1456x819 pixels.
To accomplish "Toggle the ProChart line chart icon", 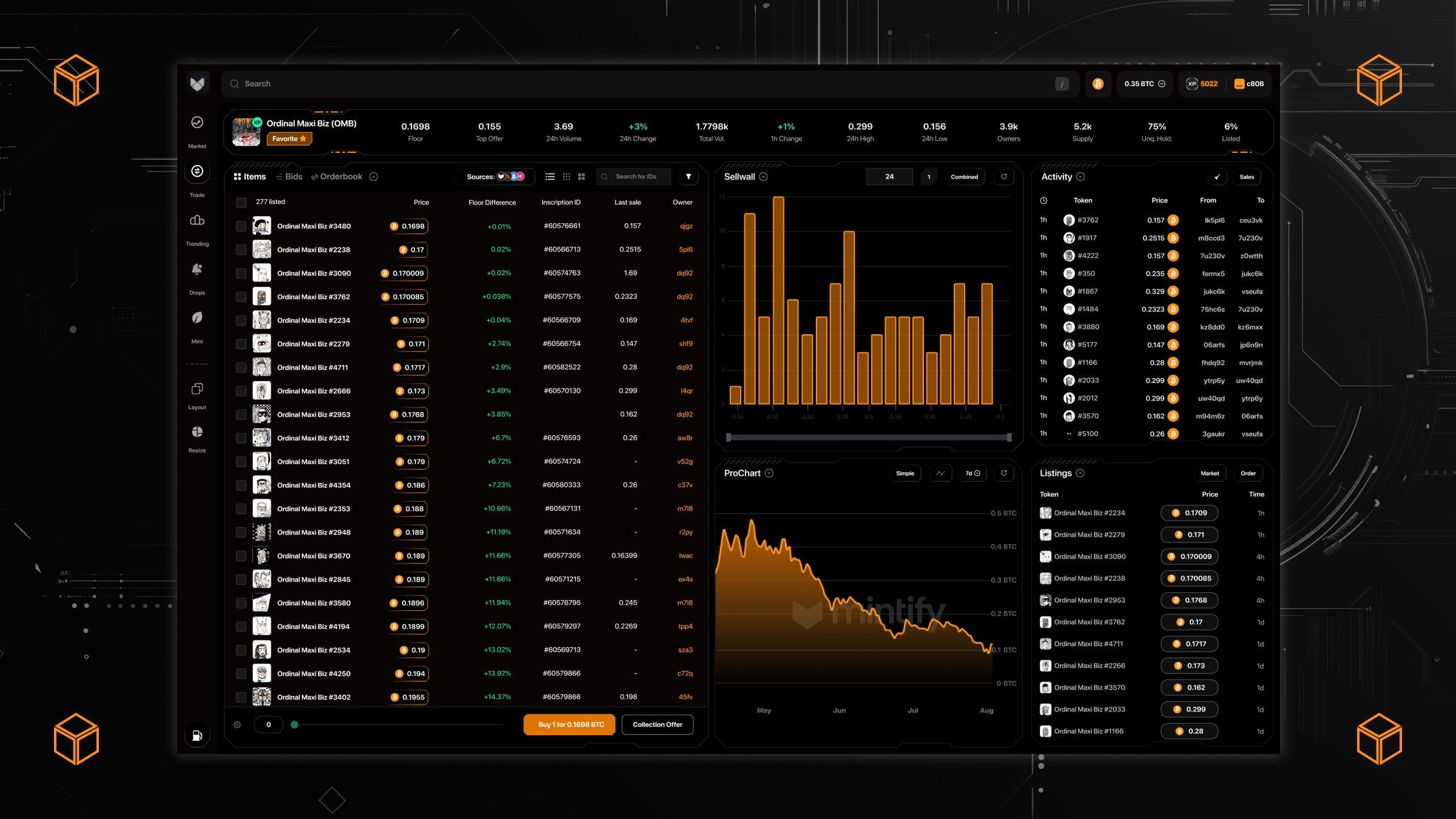I will [x=940, y=473].
